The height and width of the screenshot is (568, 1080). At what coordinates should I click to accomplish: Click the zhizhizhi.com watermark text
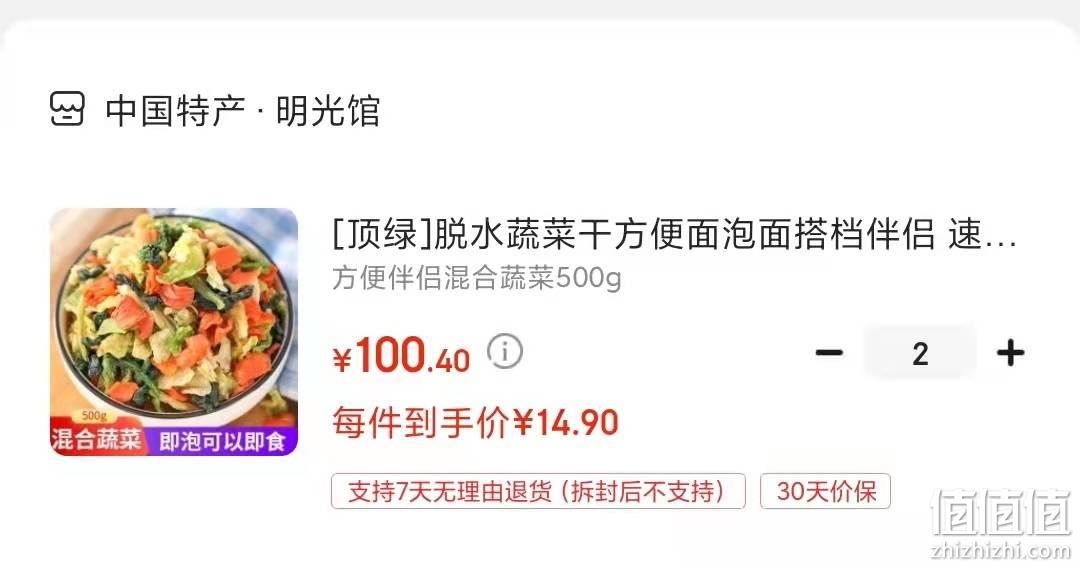coord(1000,550)
